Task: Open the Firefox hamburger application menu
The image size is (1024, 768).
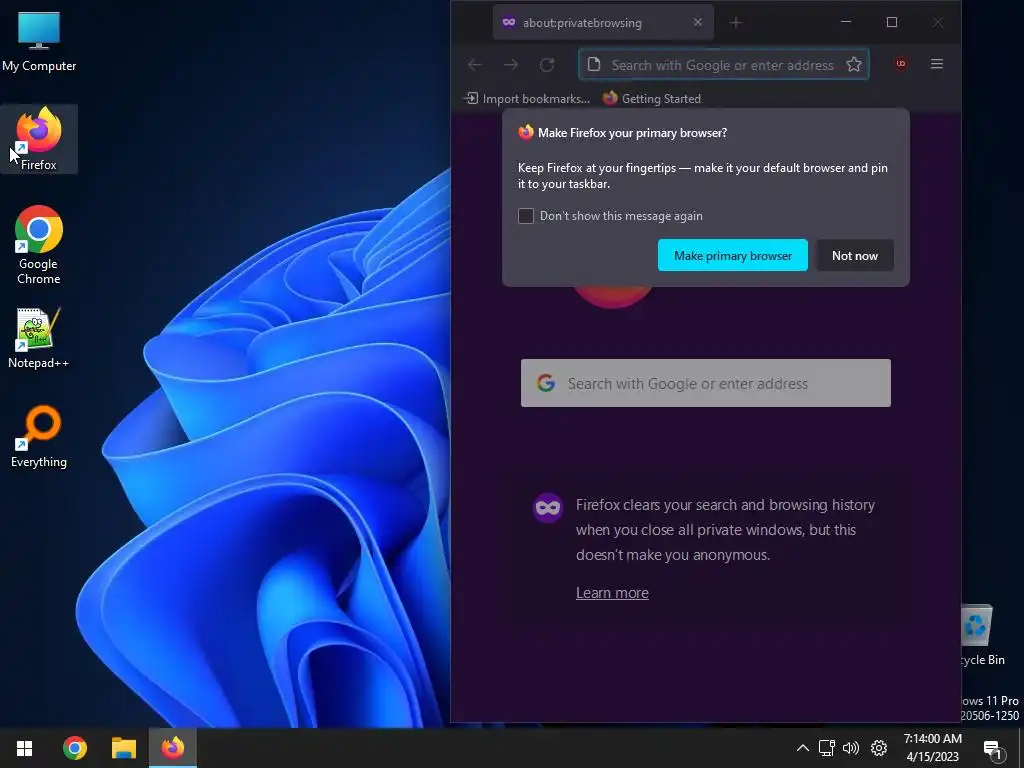Action: point(936,64)
